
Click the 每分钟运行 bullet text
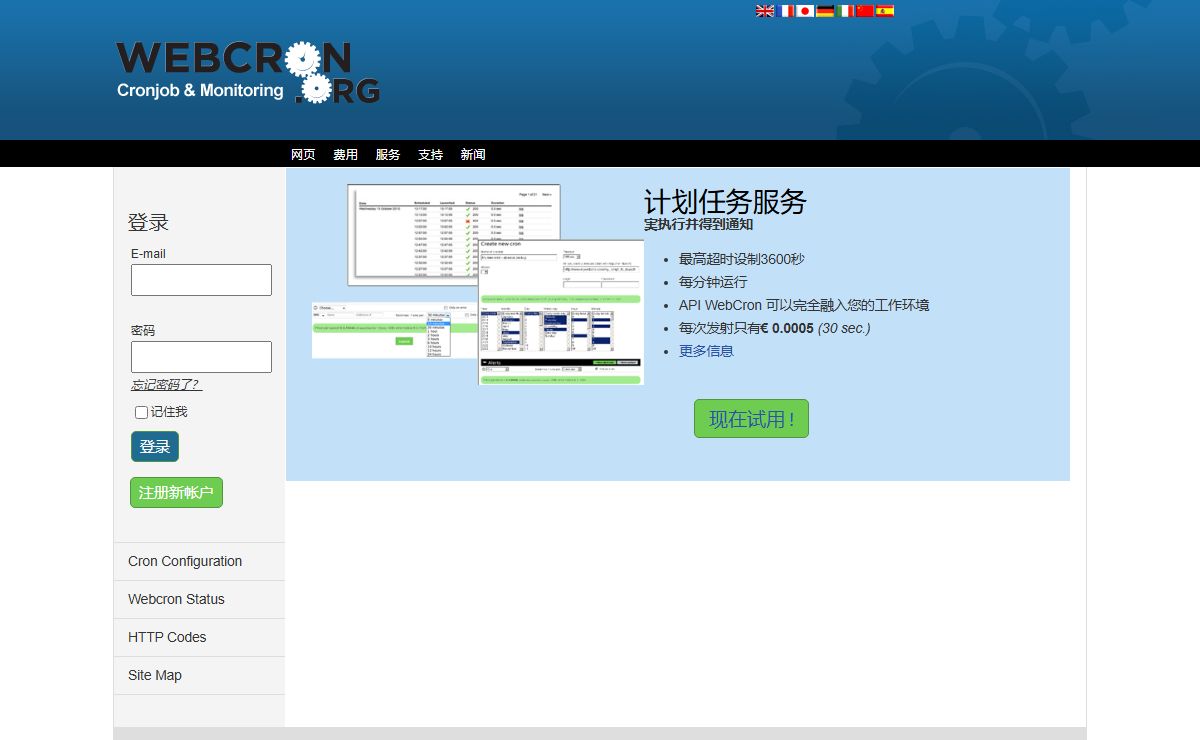[x=713, y=282]
